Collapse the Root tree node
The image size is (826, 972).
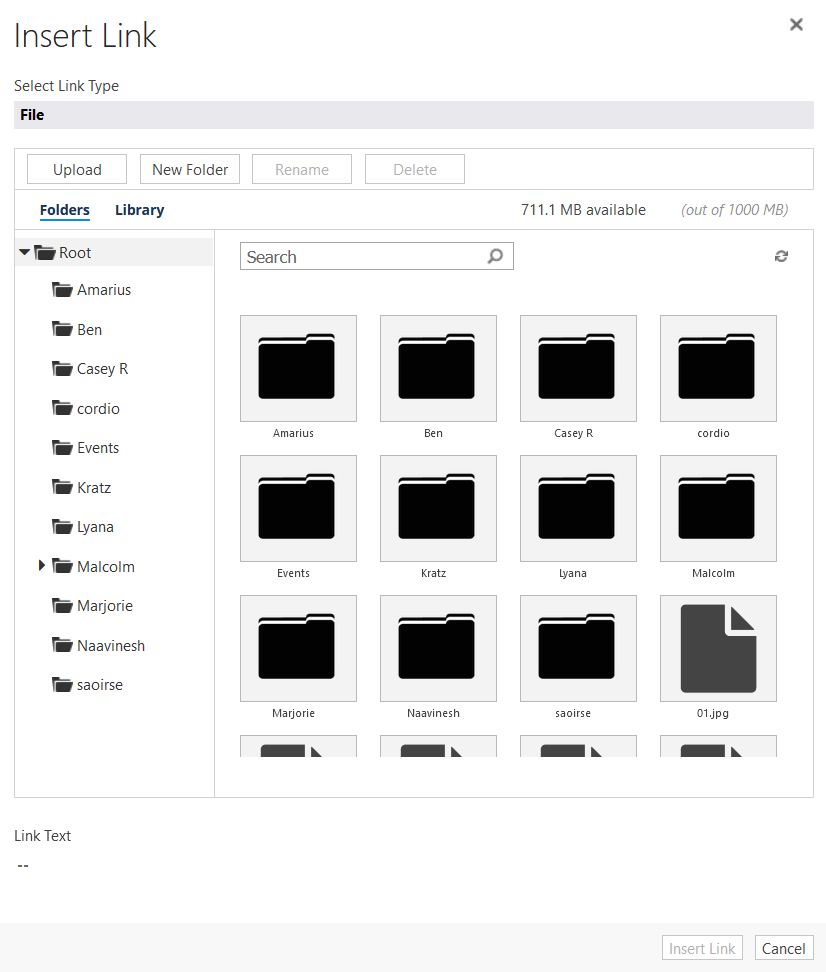[x=25, y=252]
